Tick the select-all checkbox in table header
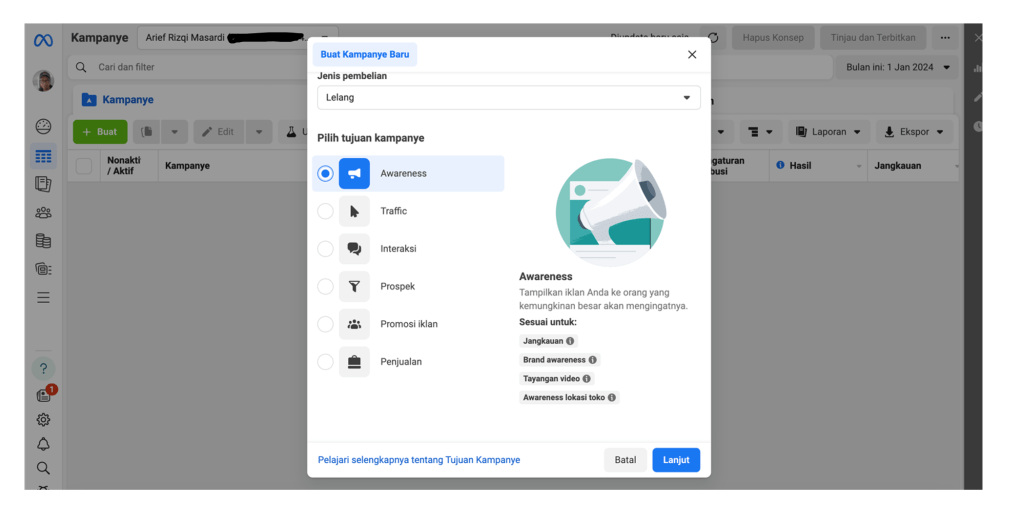This screenshot has width=1023, height=522. [x=84, y=166]
